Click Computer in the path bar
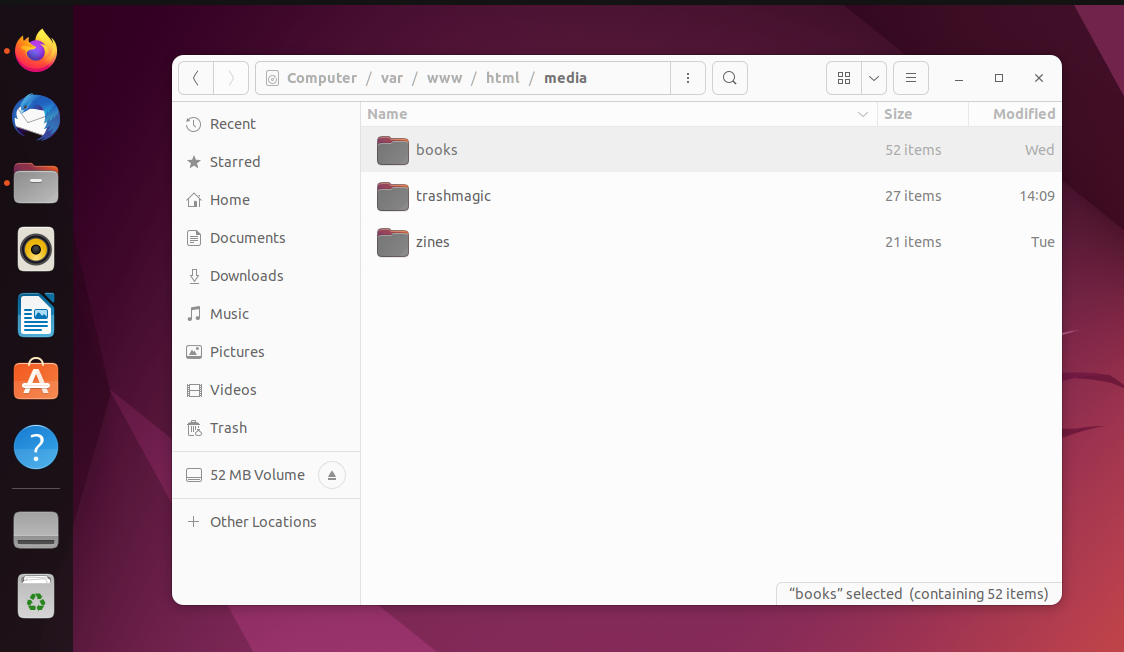This screenshot has width=1124, height=652. [322, 78]
